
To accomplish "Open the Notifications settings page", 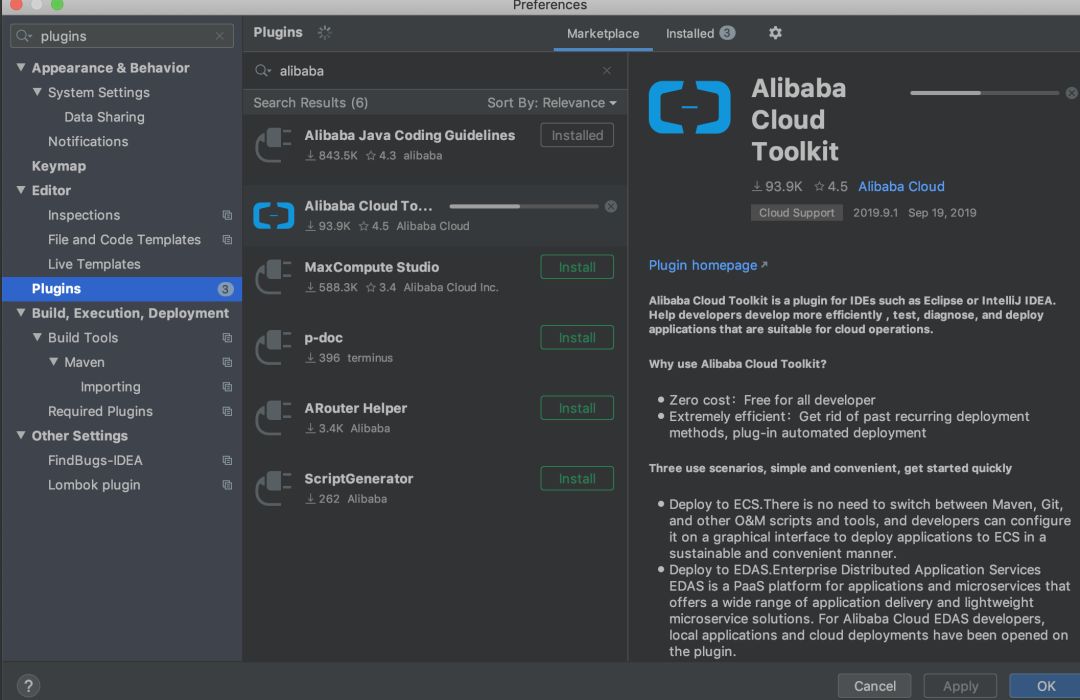I will point(88,141).
